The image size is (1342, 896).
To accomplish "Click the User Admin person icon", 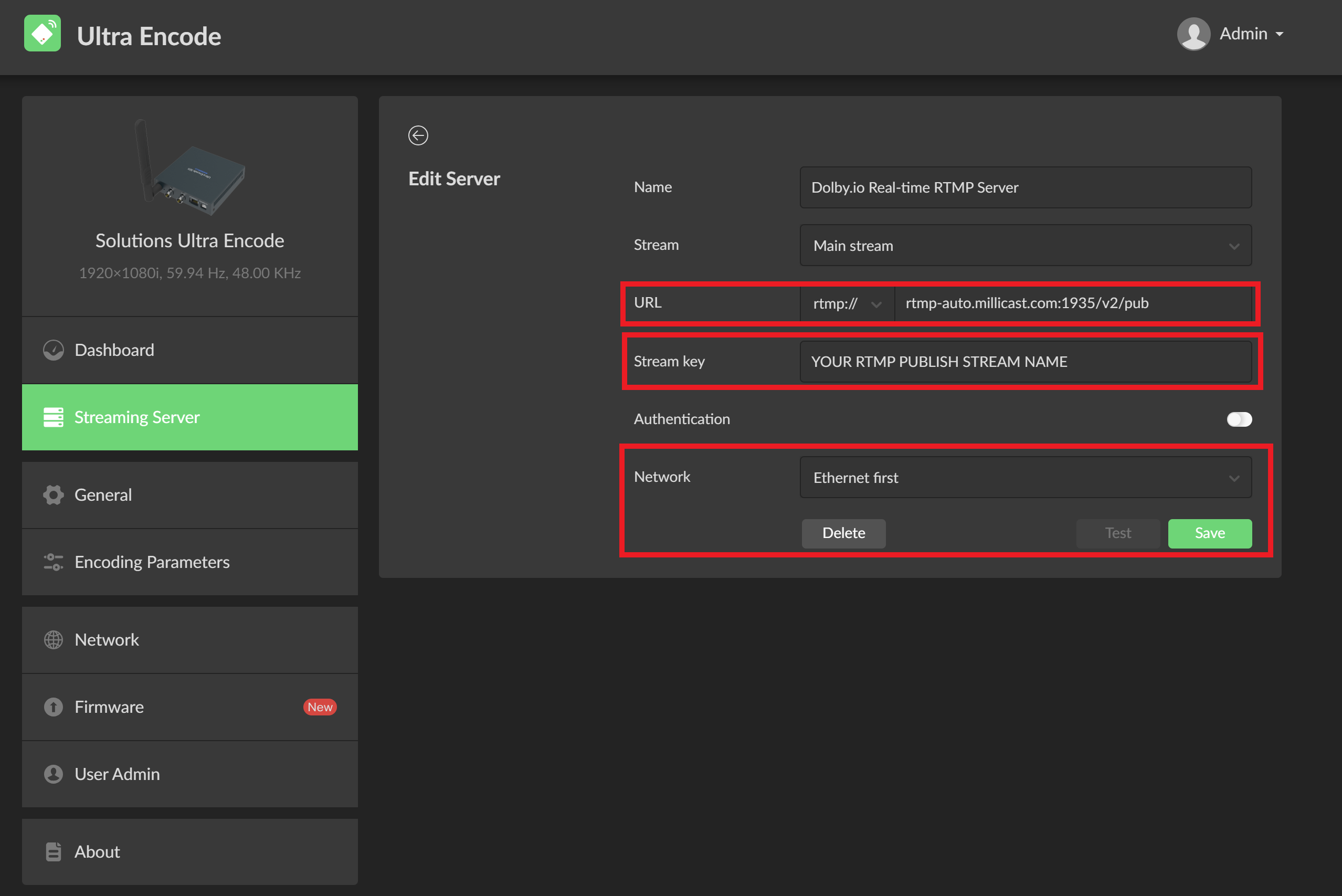I will (54, 774).
